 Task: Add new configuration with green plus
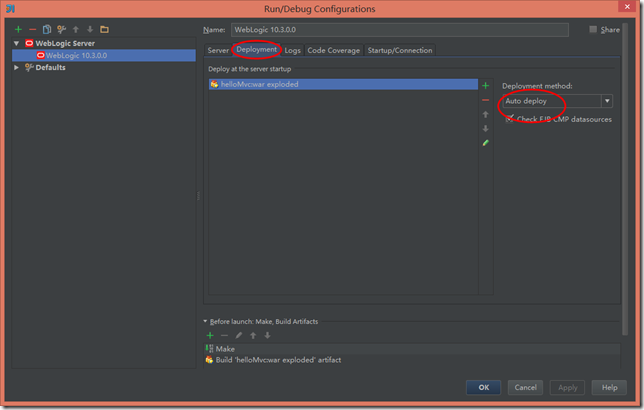tap(18, 29)
